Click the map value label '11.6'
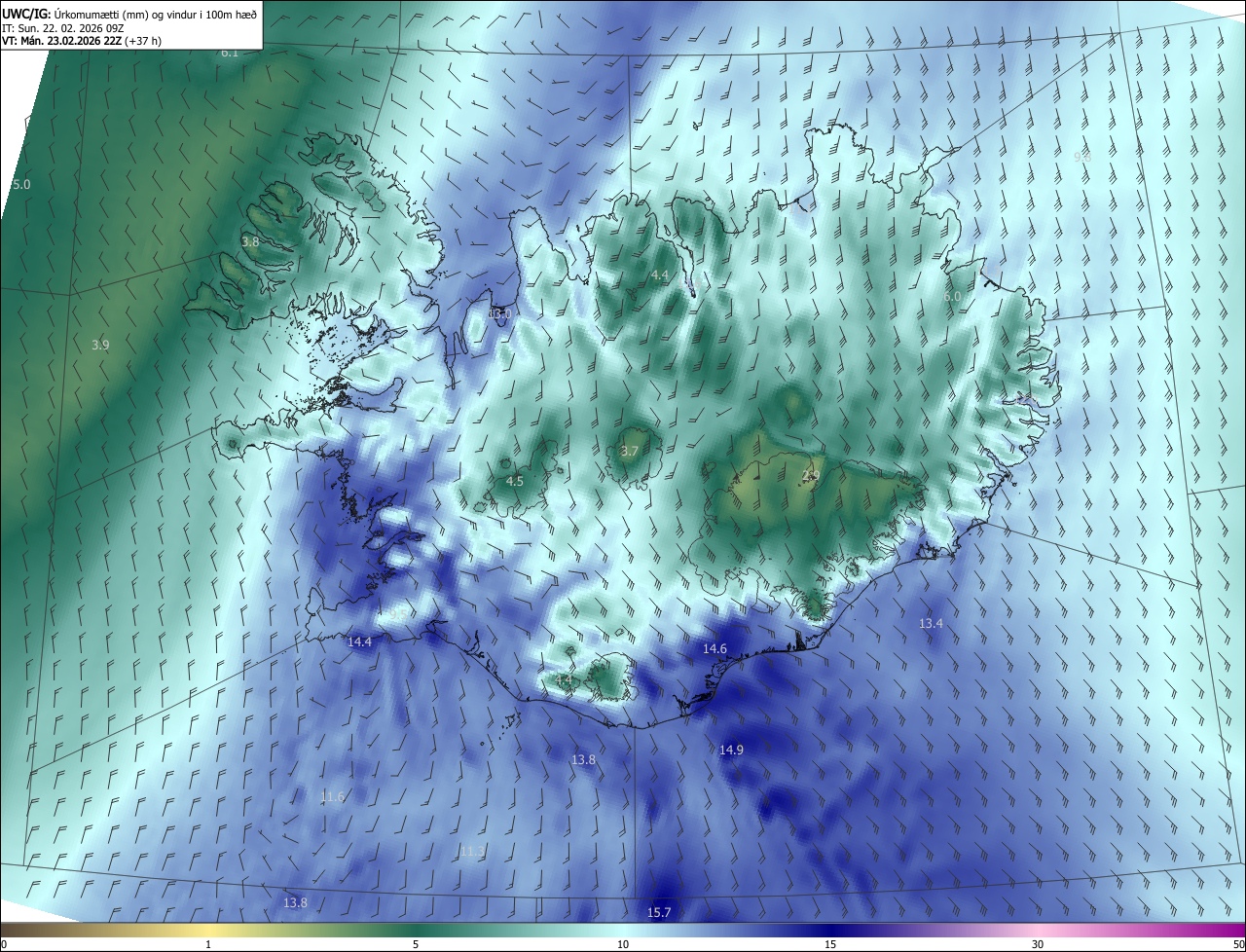This screenshot has height=952, width=1246. (333, 796)
